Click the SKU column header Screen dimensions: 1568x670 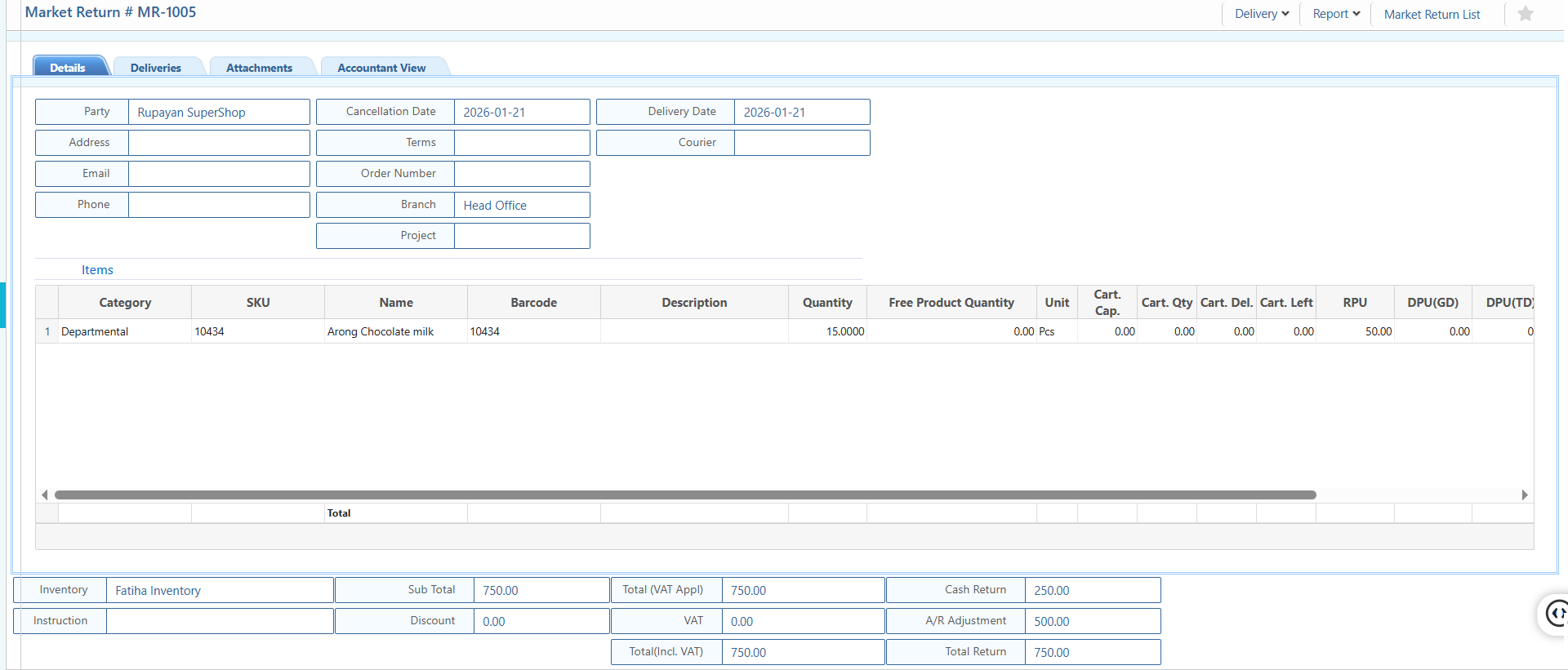[257, 303]
